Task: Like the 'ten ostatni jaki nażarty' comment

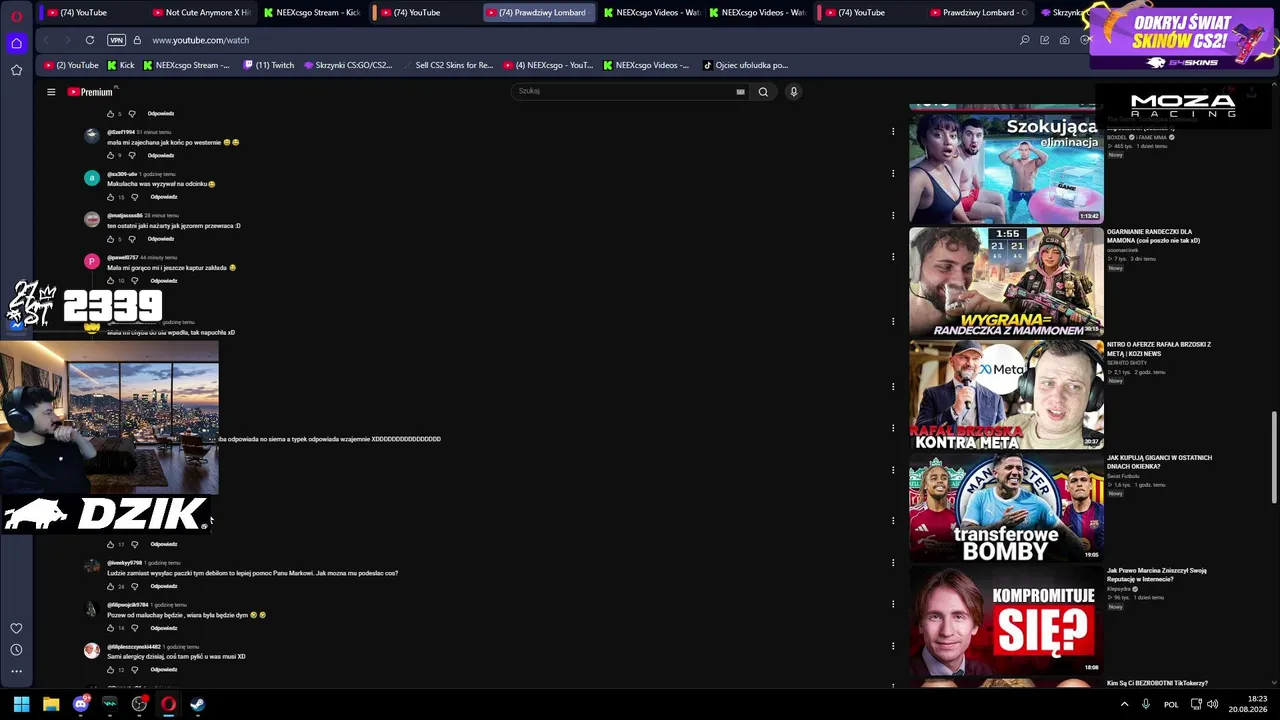Action: [111, 239]
